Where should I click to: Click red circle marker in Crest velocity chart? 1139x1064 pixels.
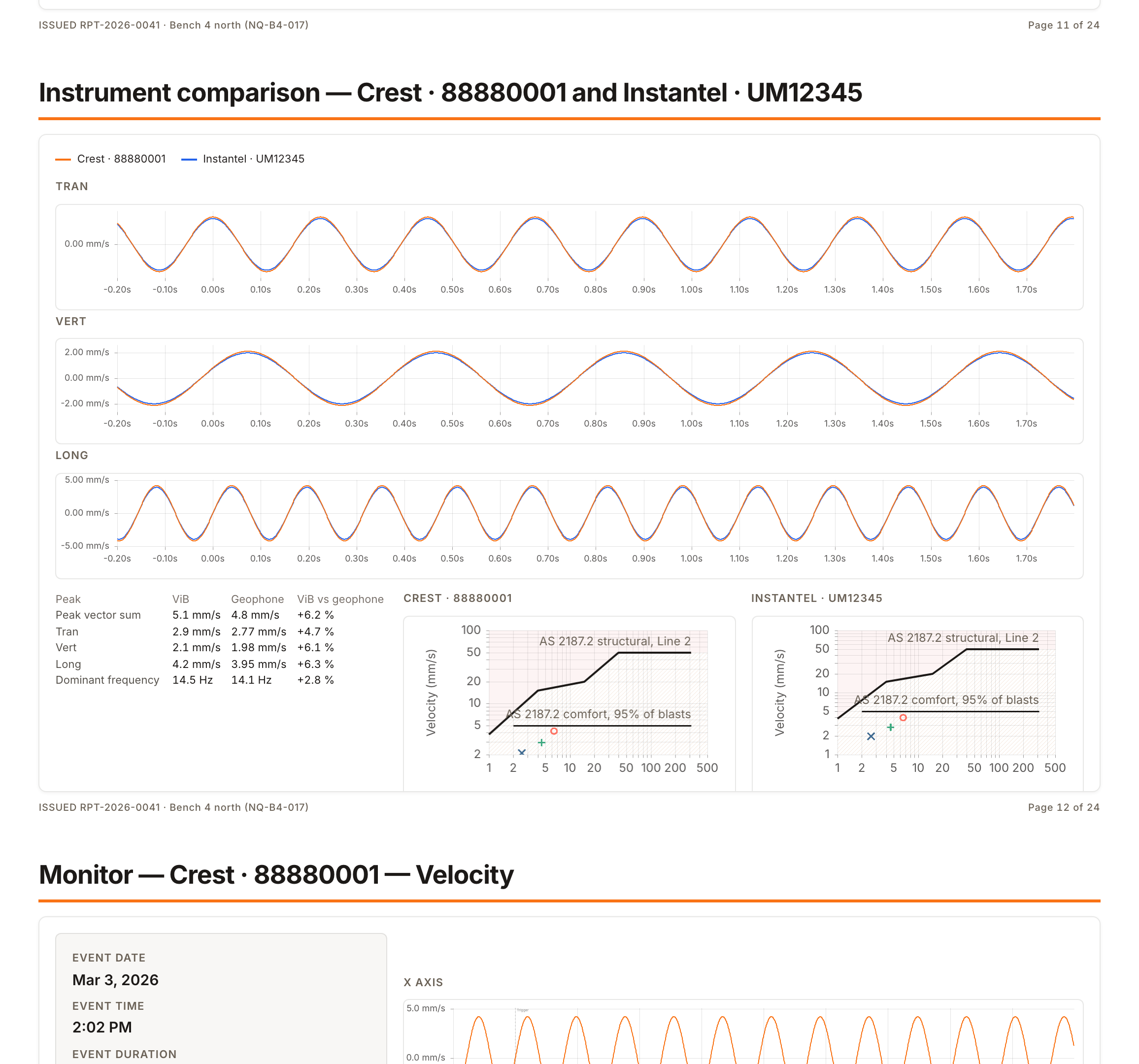coord(554,731)
